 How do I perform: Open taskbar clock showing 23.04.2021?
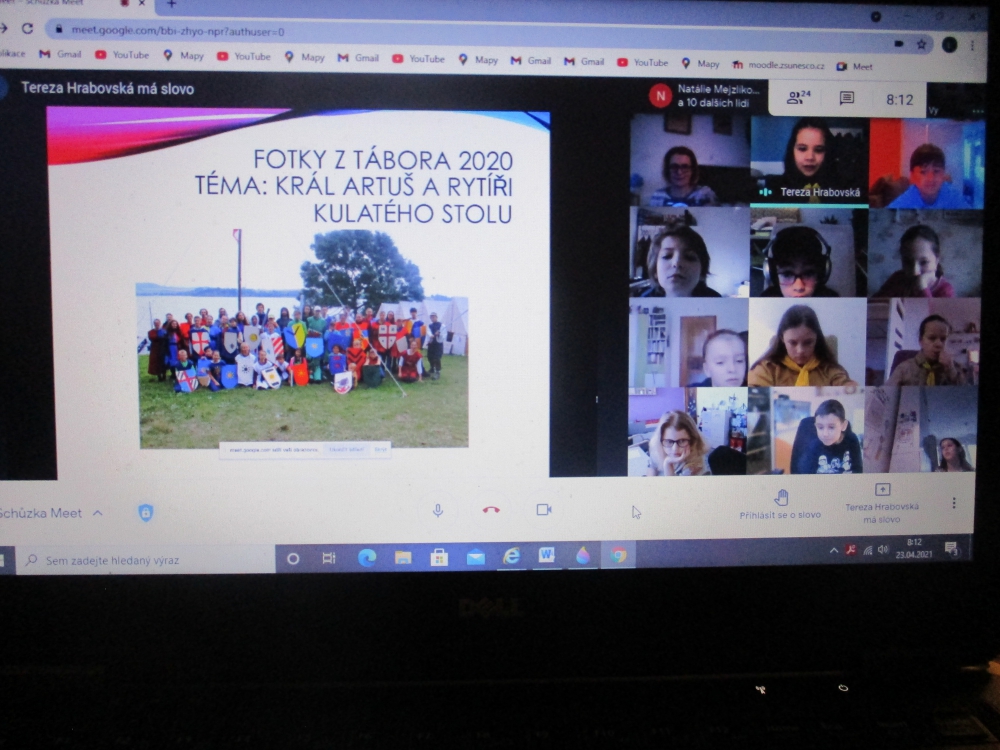(x=914, y=548)
